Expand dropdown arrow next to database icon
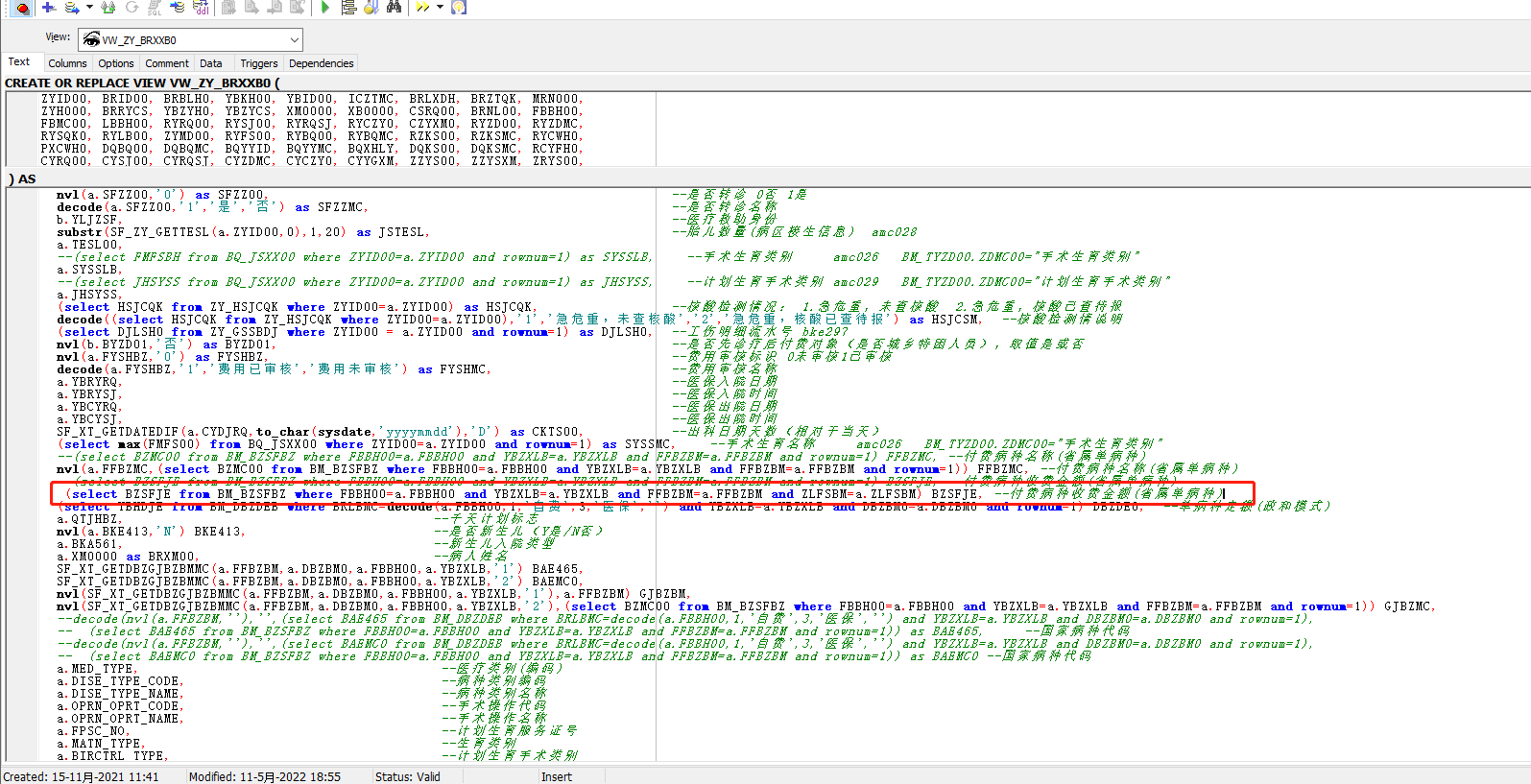Screen dimensions: 1531x784 pos(89,8)
